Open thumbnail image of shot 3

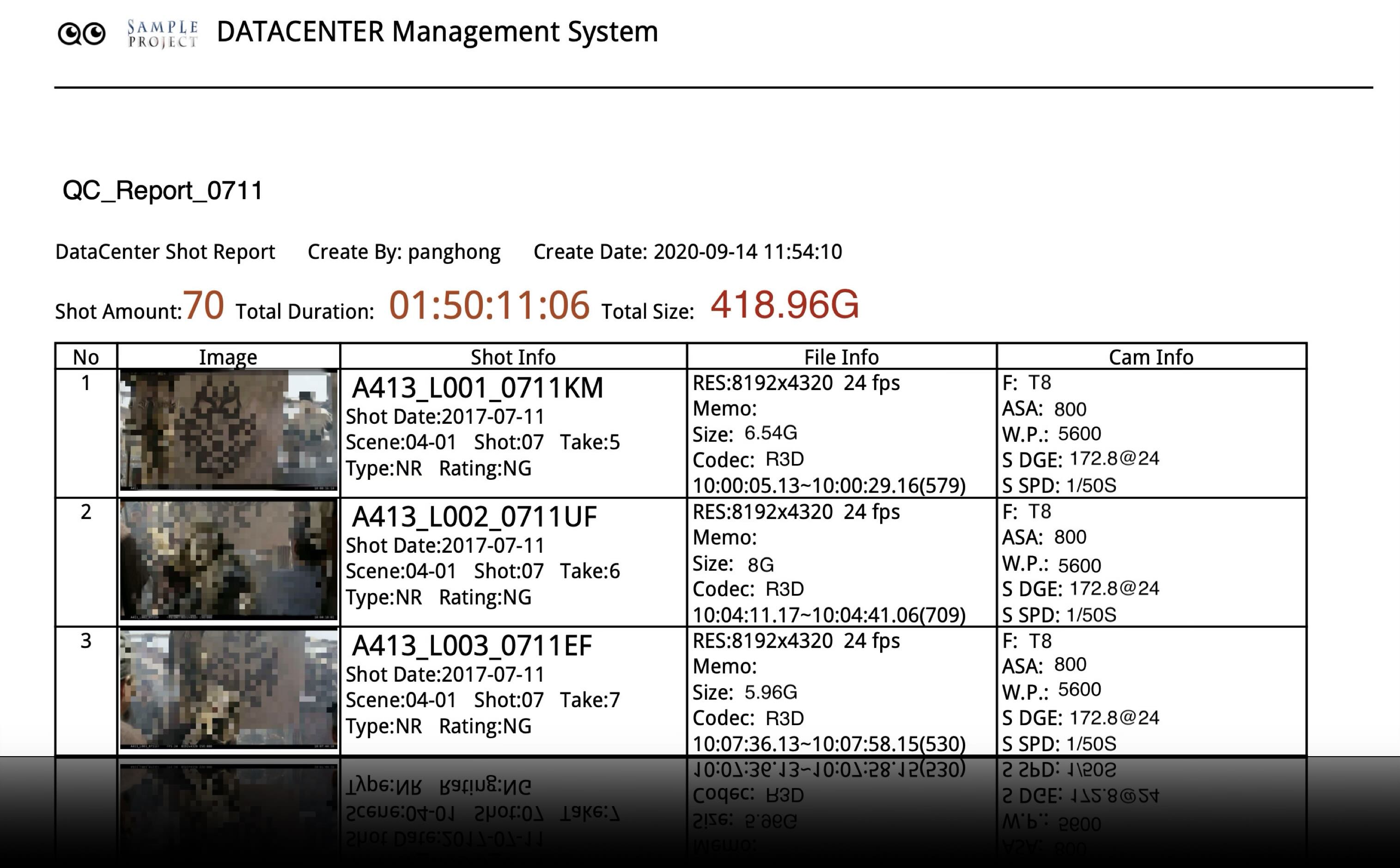[228, 689]
